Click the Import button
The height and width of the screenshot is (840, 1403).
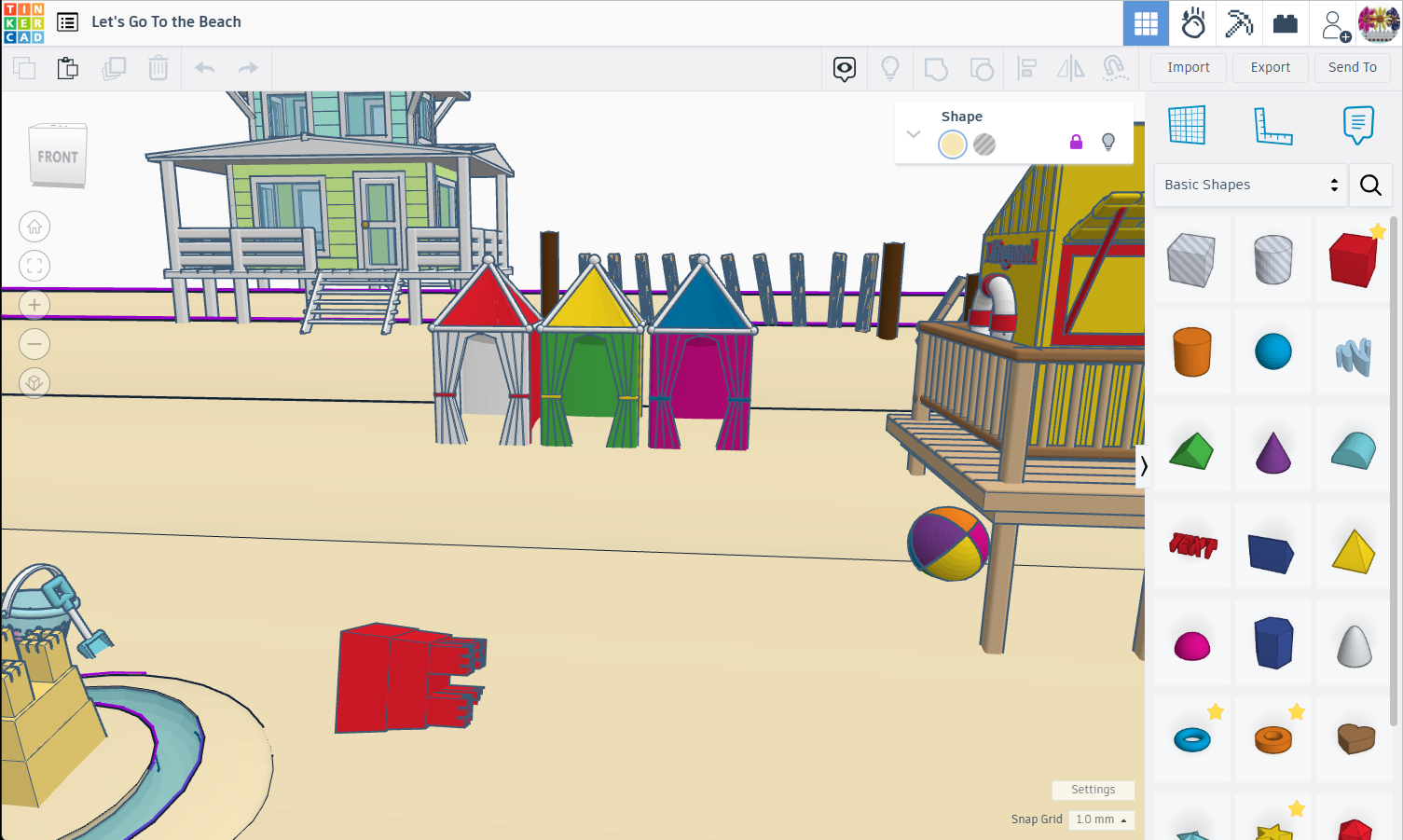point(1188,67)
